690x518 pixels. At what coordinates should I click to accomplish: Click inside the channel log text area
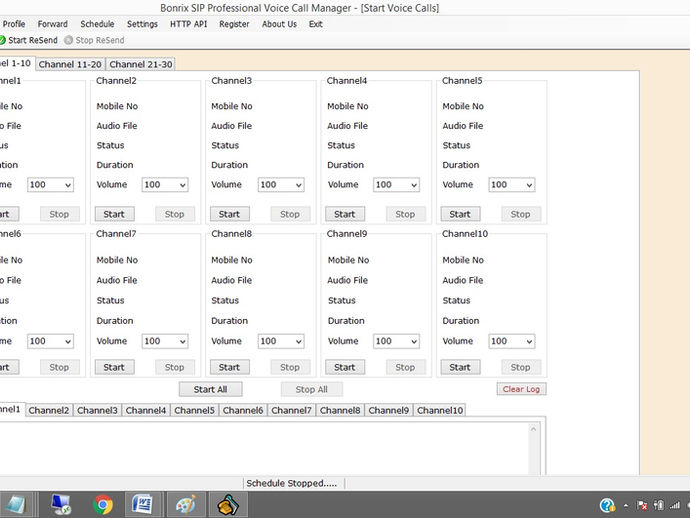pos(264,448)
